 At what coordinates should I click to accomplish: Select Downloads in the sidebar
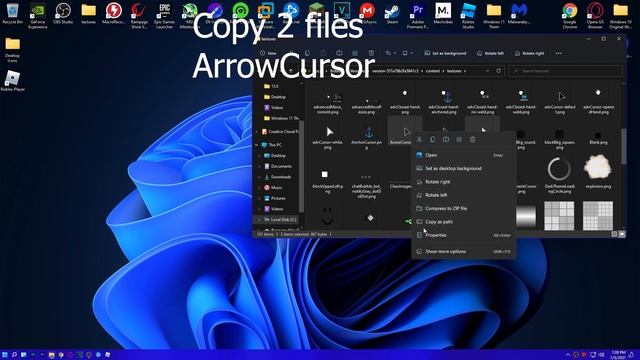point(278,177)
